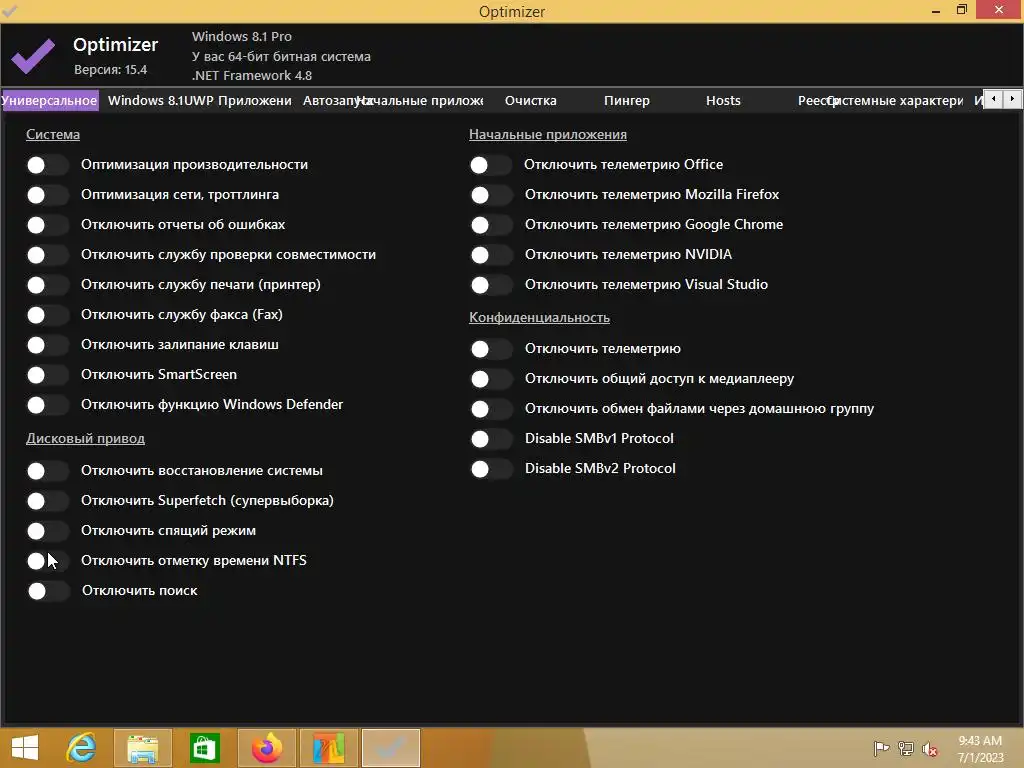Toggle Отключить телеметрию Mozilla Firefox
The width and height of the screenshot is (1024, 768).
(491, 195)
